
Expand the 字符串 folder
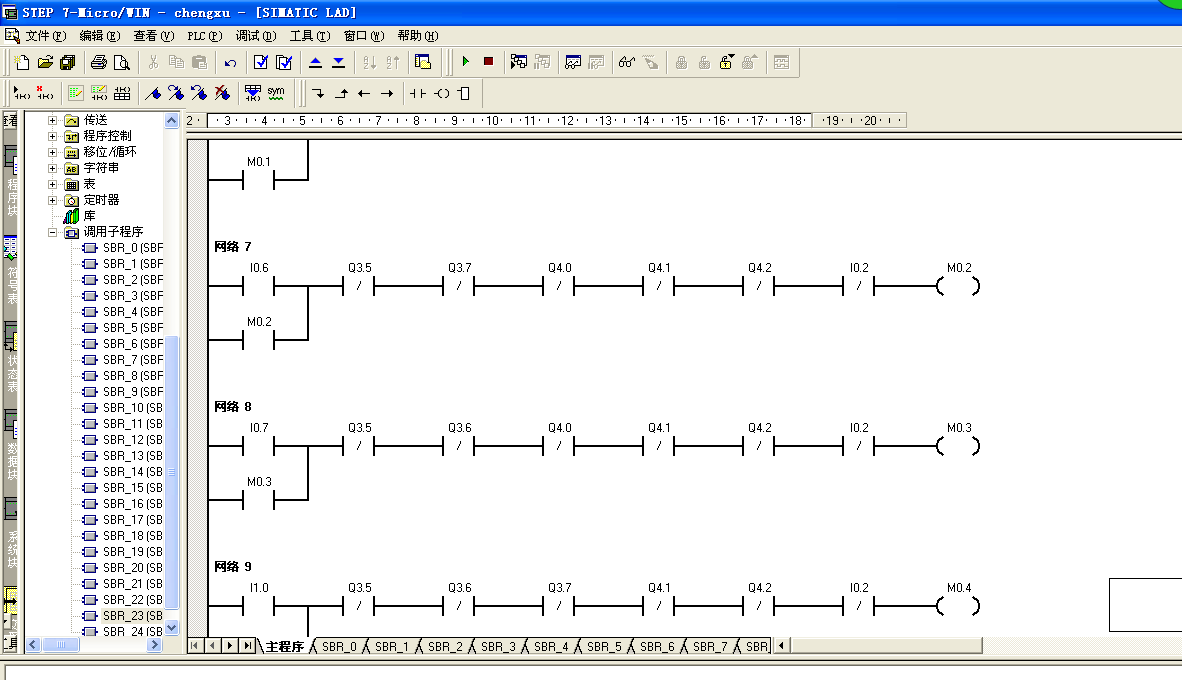pyautogui.click(x=53, y=168)
